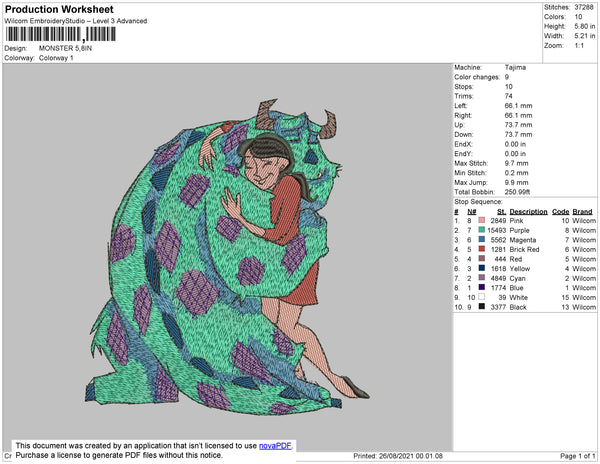This screenshot has height=464, width=600.
Task: Click the 'Brick Red' description
Action: click(x=524, y=249)
